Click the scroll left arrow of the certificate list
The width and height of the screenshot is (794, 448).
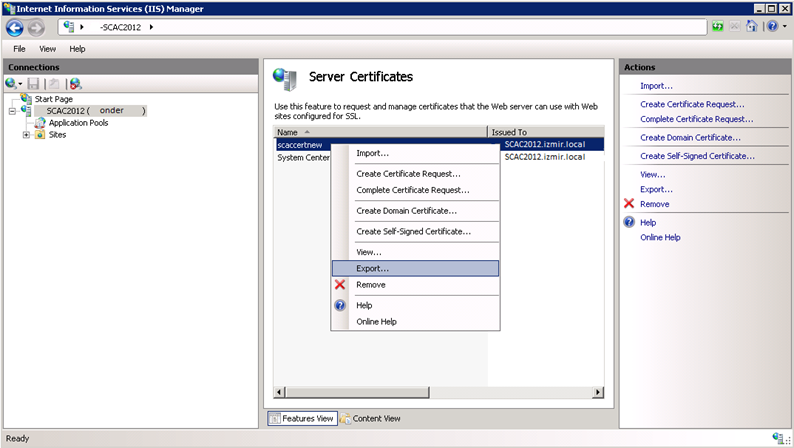click(x=280, y=392)
